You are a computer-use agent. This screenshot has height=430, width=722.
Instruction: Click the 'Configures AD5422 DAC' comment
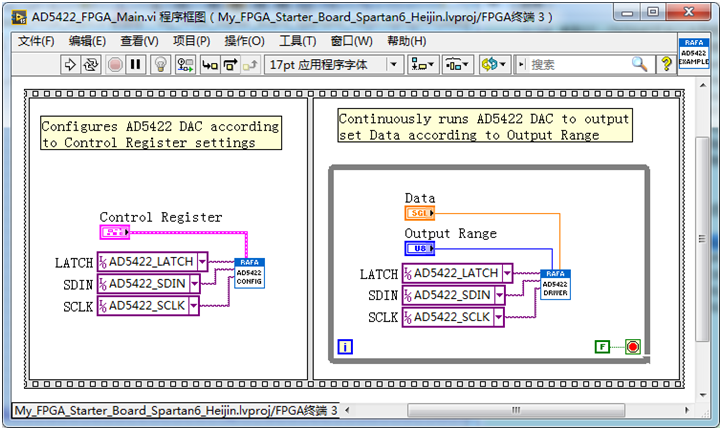click(x=161, y=134)
